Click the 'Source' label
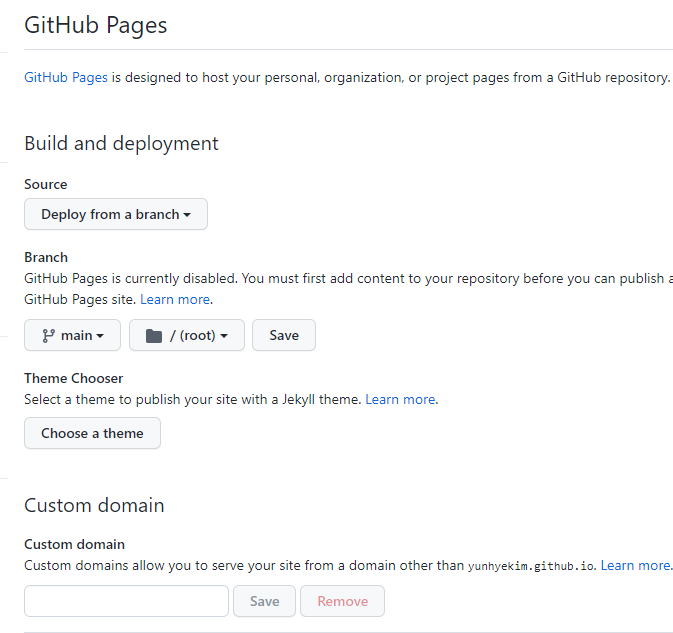The image size is (673, 633). tap(45, 185)
